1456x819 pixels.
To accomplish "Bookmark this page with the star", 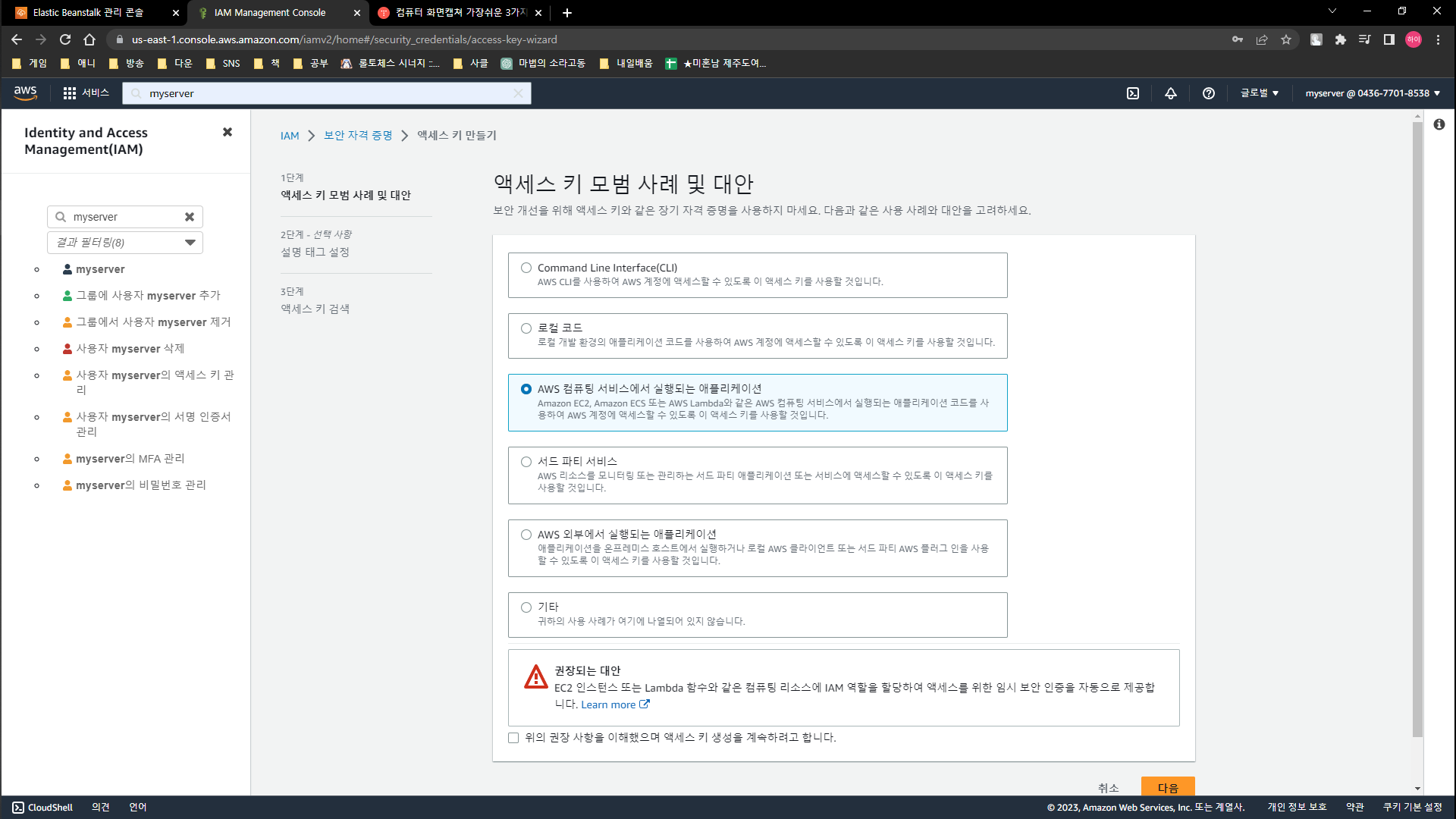I will [1286, 39].
